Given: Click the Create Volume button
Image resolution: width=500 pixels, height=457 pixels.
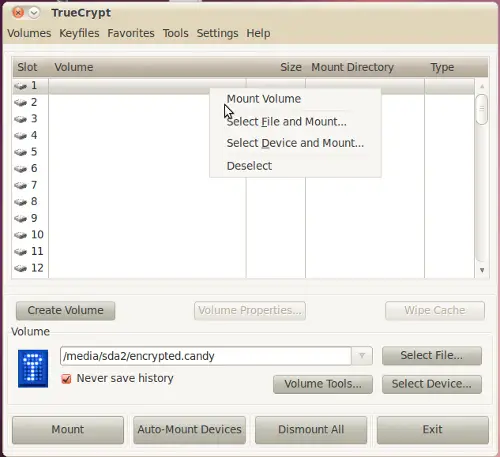Looking at the screenshot, I should coord(66,311).
